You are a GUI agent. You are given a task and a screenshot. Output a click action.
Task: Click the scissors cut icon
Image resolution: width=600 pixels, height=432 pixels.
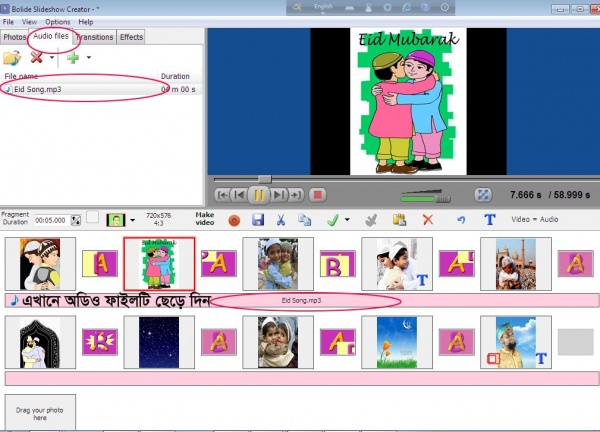click(x=281, y=220)
